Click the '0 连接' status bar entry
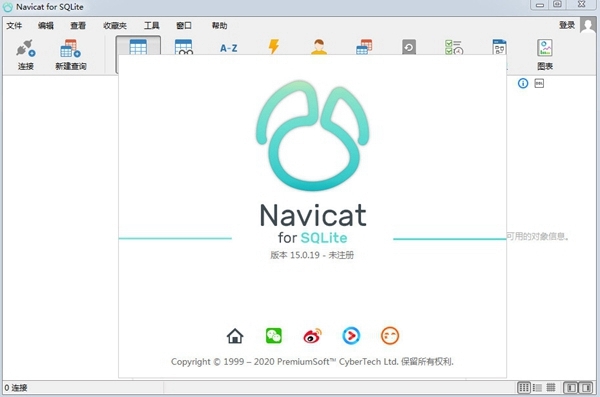600x397 pixels. (x=16, y=388)
